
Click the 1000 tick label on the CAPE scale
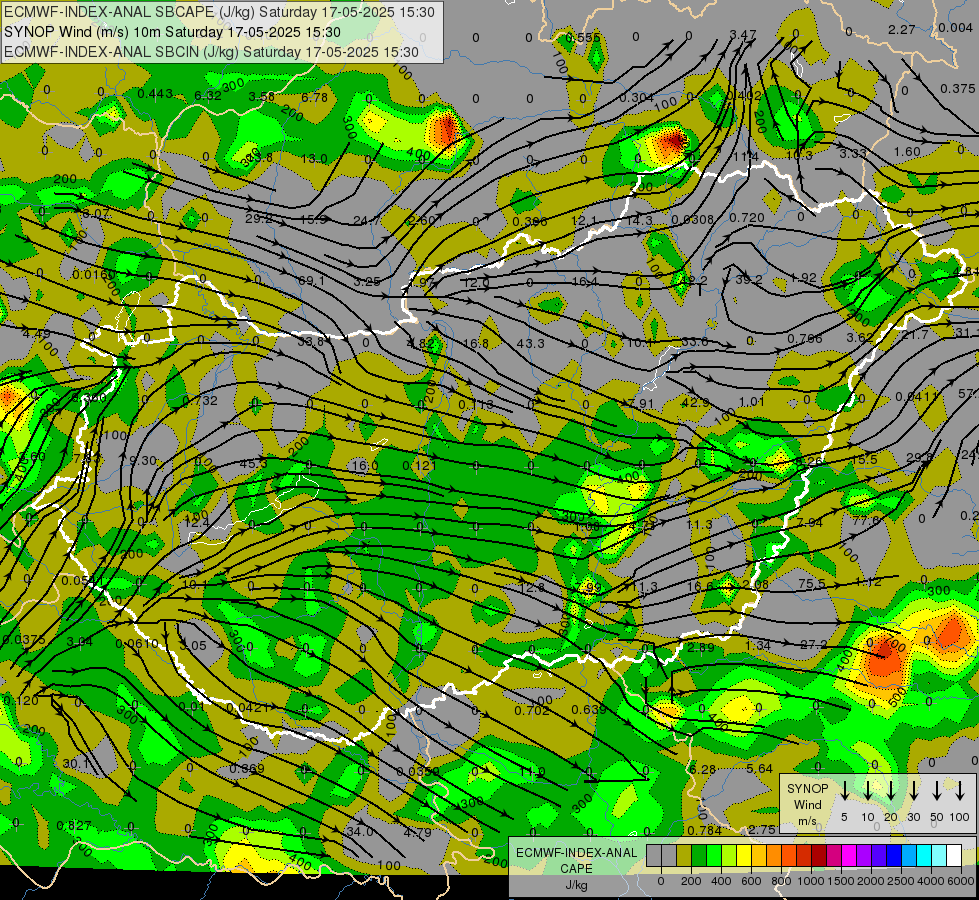click(x=811, y=881)
